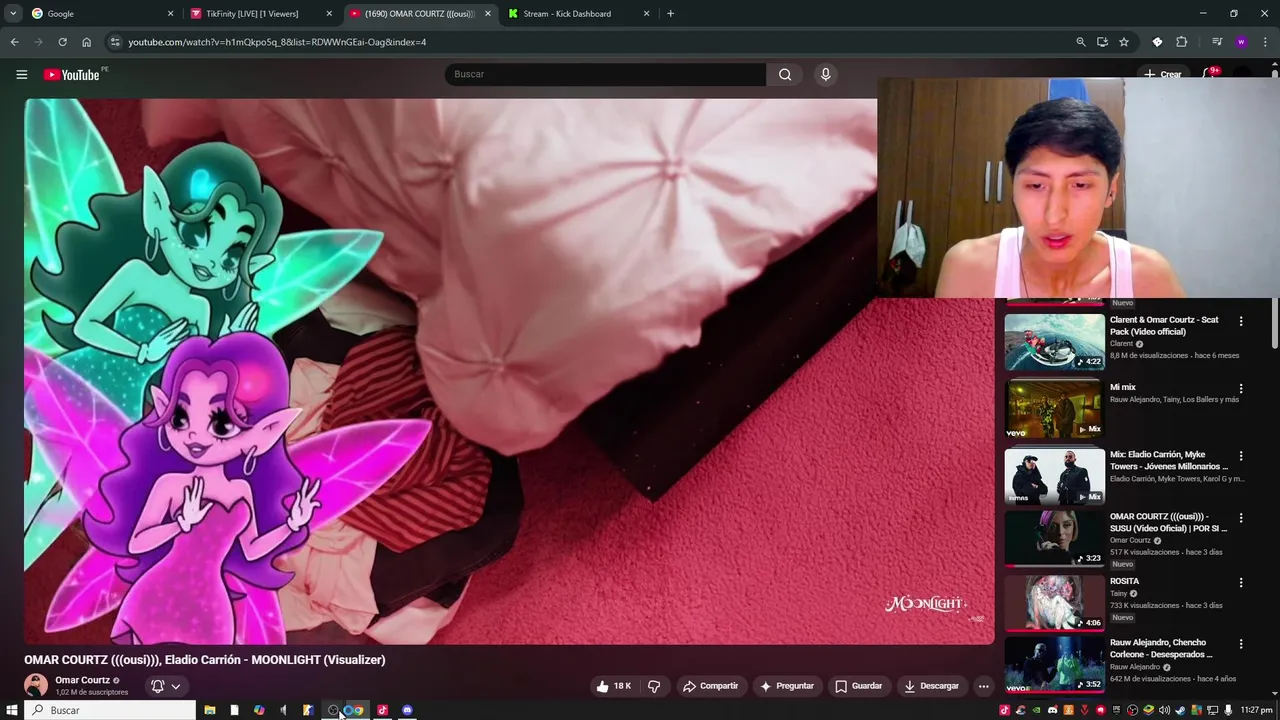This screenshot has width=1280, height=720.
Task: Open Chrome zoom magnifier in address bar
Action: (x=1080, y=42)
